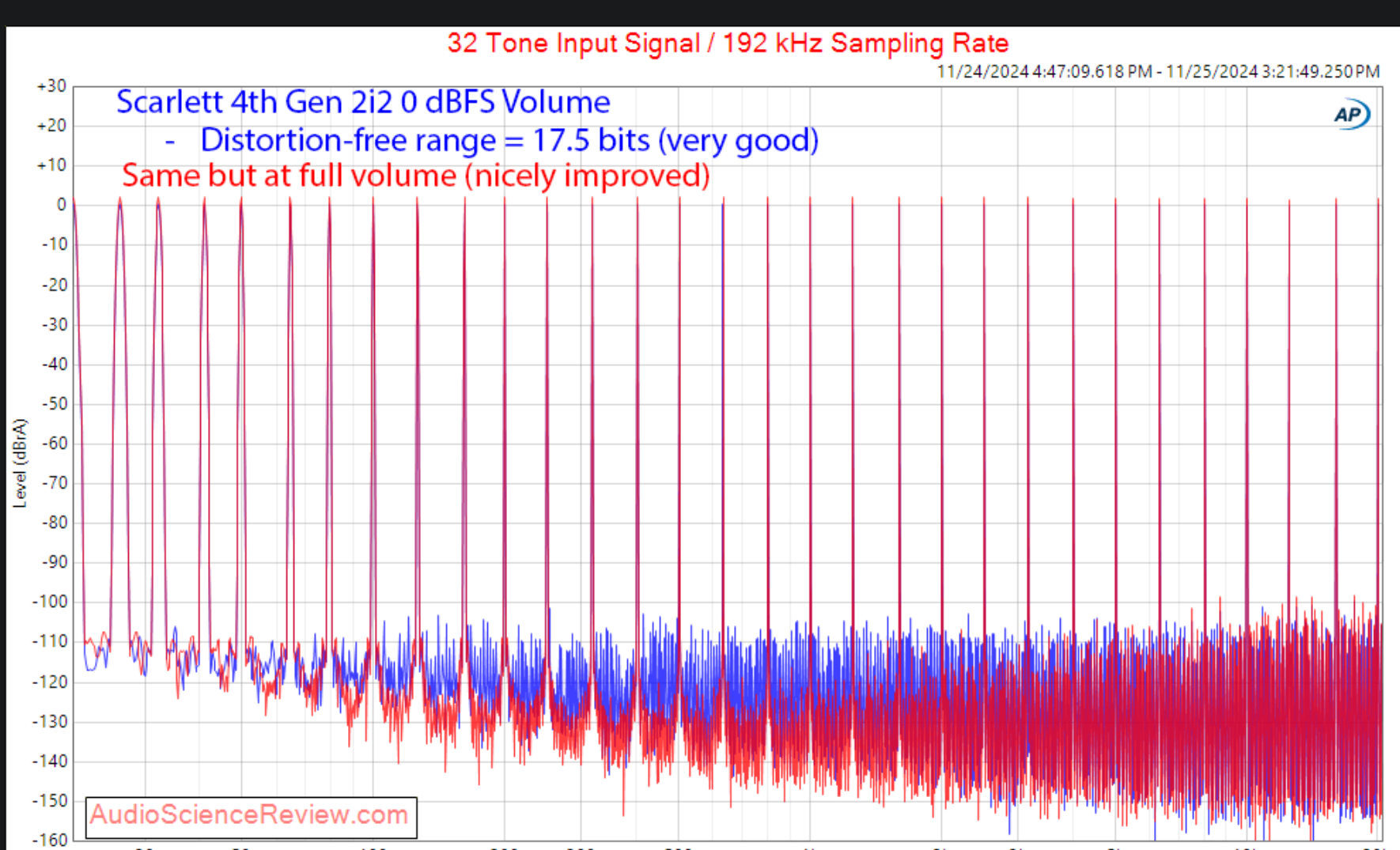Click the "-100" y-axis tick label
This screenshot has height=850, width=1400.
pos(50,602)
